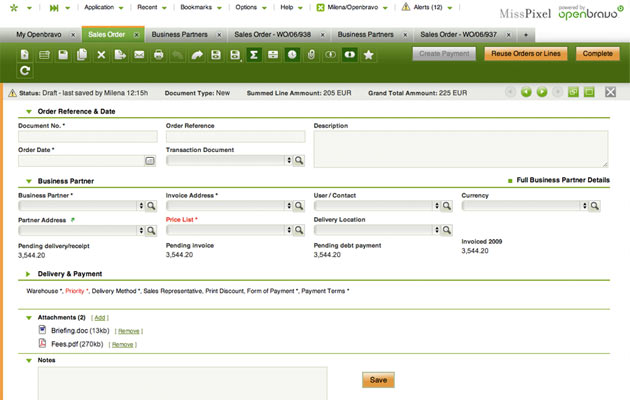Viewport: 630px width, 400px height.
Task: Expand the Delivery & Payment section
Action: [28, 274]
